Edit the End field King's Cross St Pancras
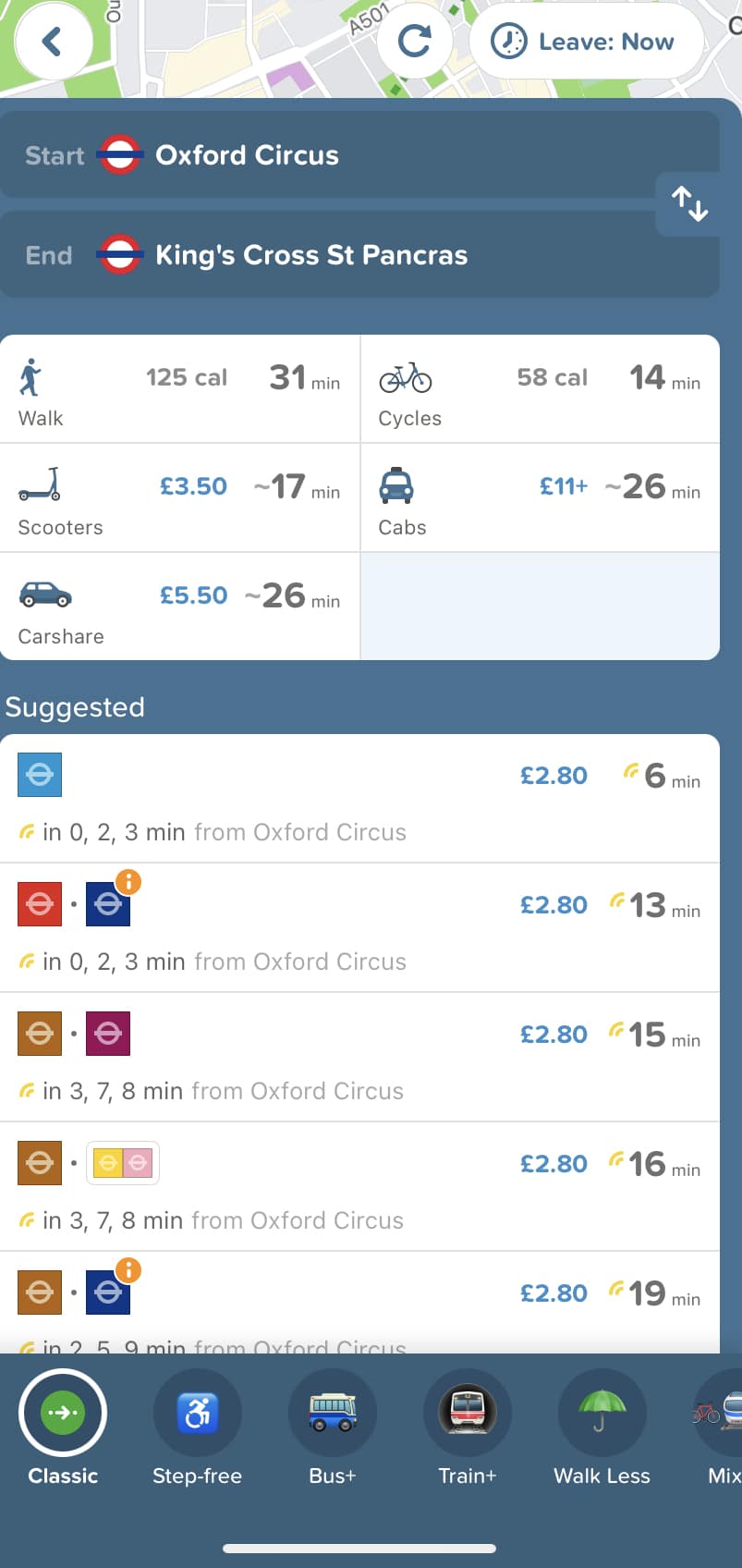742x1568 pixels. (x=359, y=254)
